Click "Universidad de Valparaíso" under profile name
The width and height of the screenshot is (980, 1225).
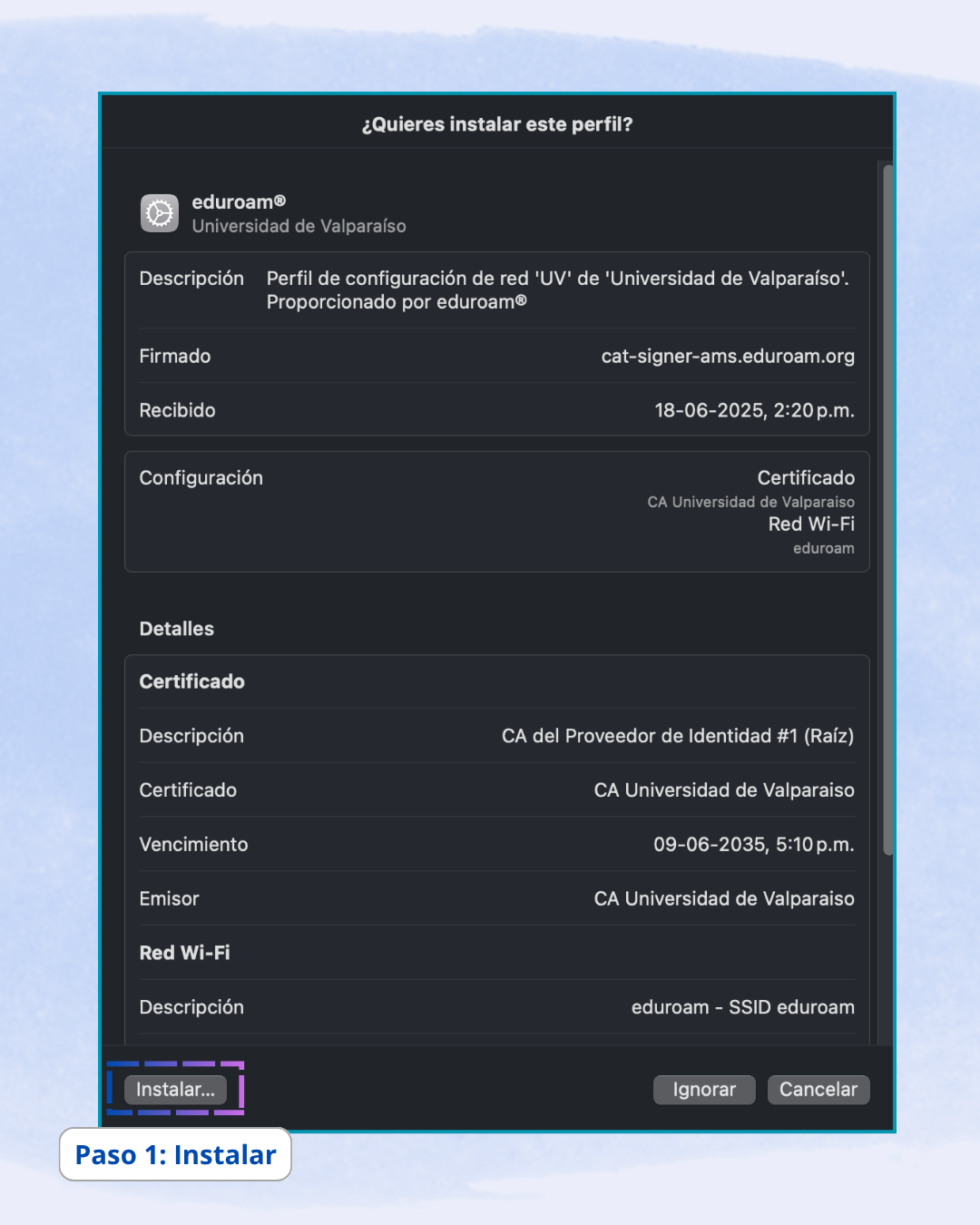click(299, 226)
